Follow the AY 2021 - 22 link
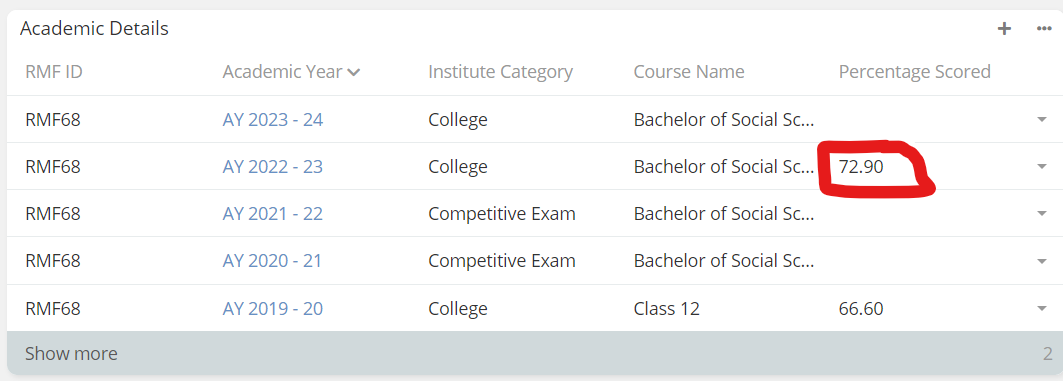 273,214
